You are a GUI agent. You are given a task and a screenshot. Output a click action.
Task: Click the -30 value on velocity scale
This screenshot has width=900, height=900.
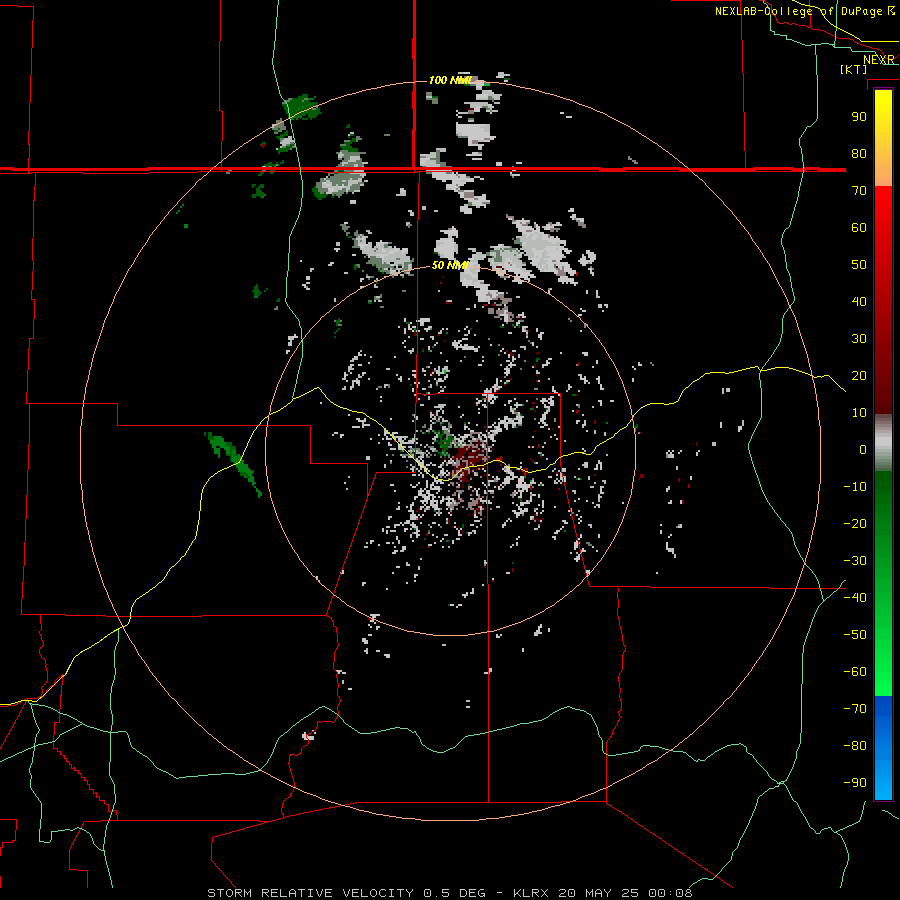pos(855,561)
